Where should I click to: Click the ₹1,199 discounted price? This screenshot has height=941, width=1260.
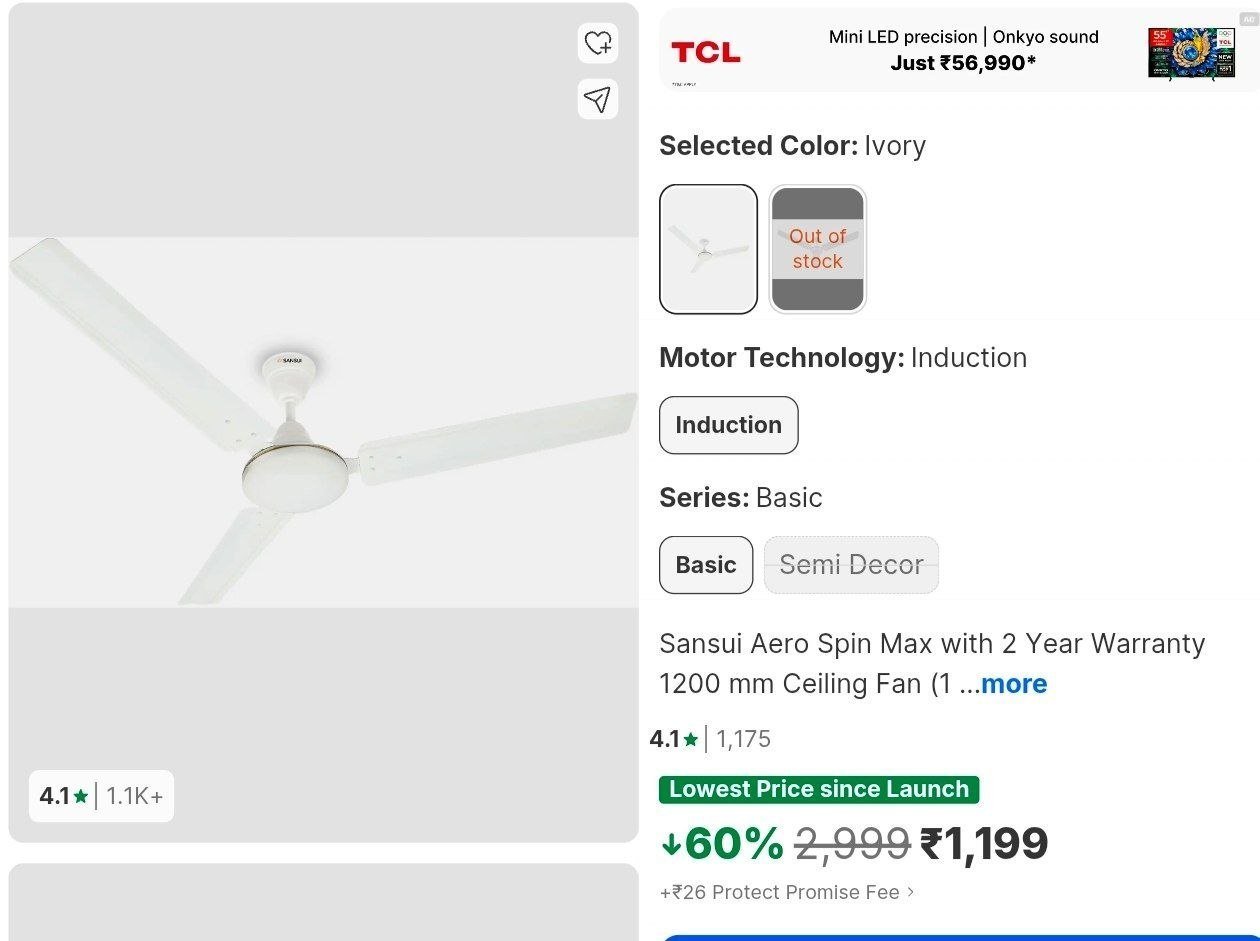(x=984, y=844)
